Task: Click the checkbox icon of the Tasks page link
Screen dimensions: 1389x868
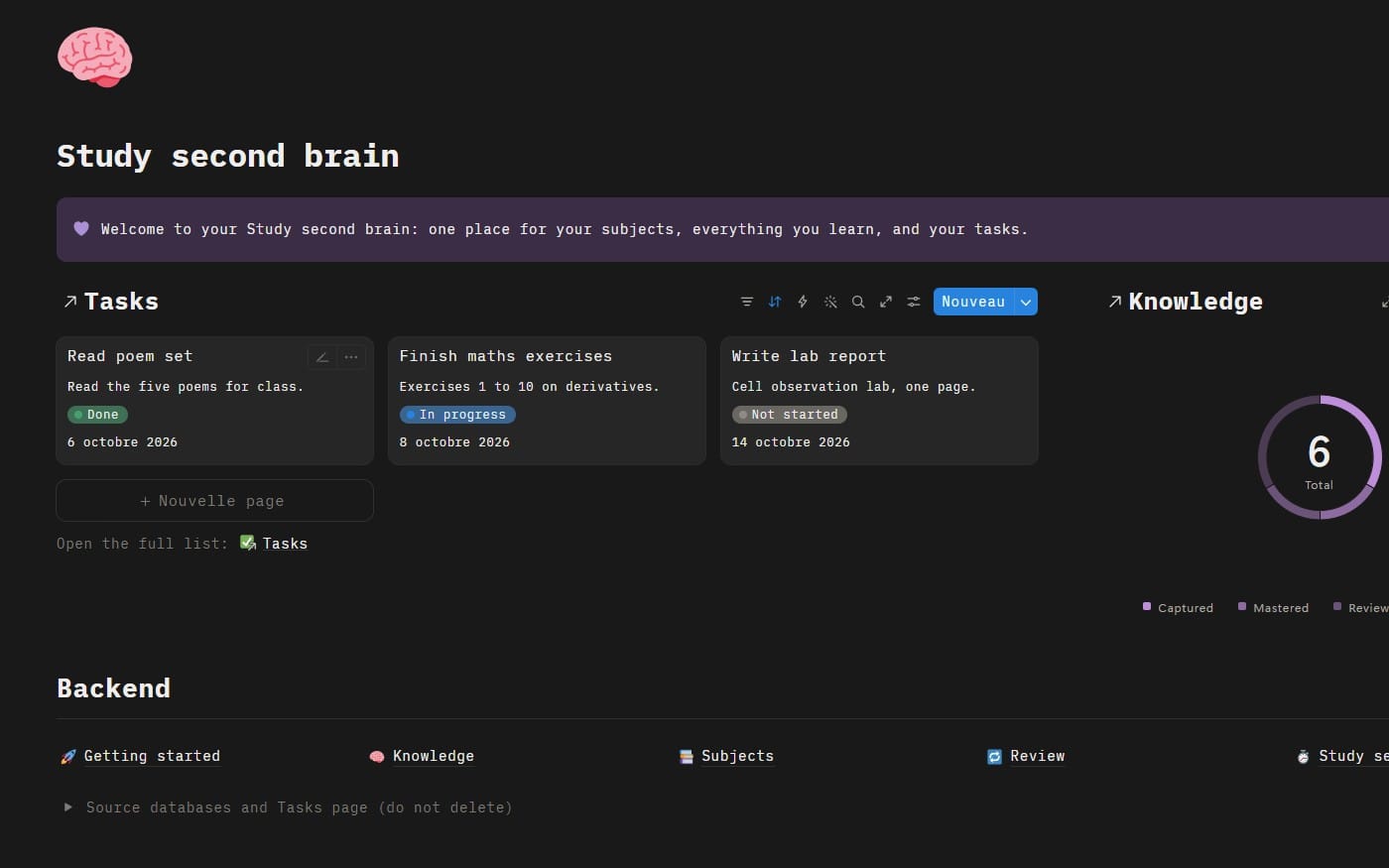Action: click(248, 543)
